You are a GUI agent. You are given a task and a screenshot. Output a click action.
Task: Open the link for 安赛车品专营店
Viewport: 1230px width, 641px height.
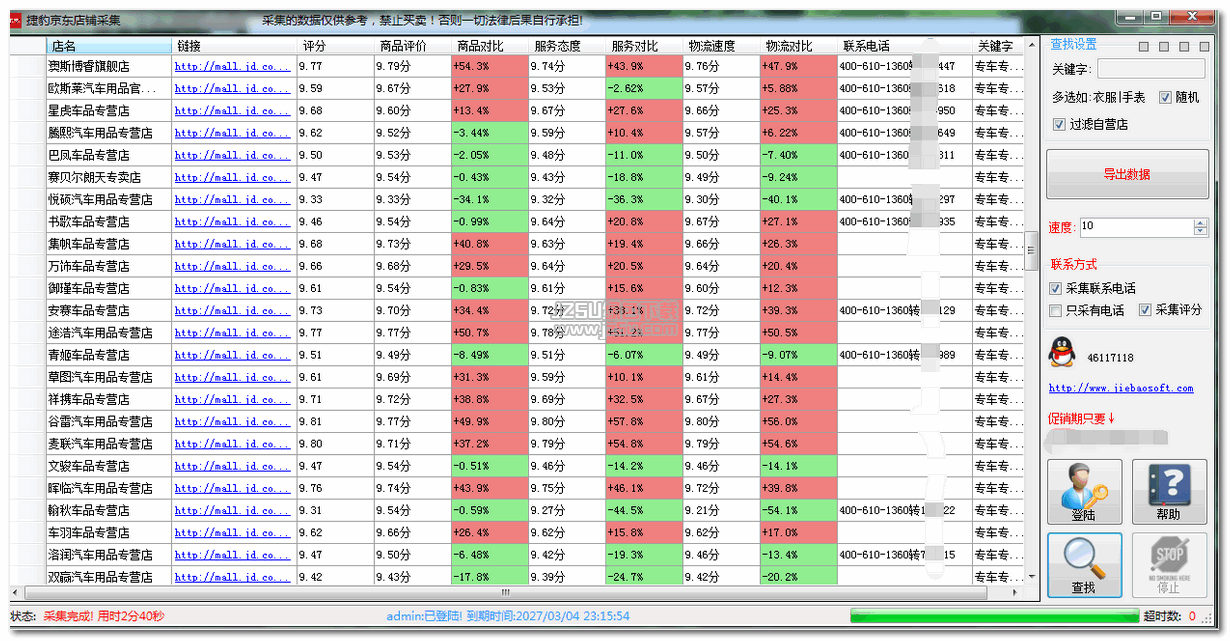[x=232, y=310]
